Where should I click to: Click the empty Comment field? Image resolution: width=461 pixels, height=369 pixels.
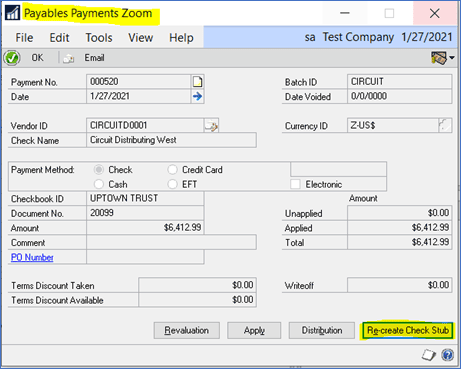[x=171, y=242]
